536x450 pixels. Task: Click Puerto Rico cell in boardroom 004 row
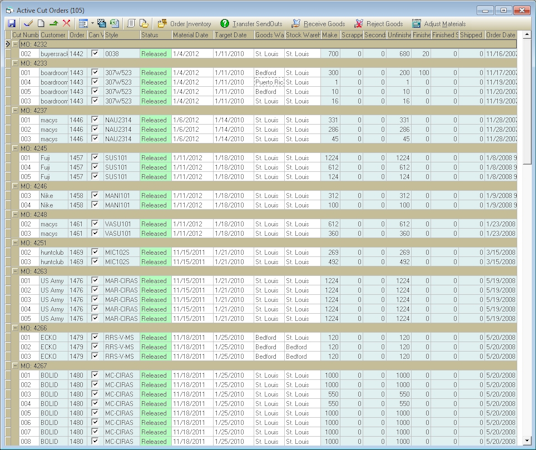(x=269, y=82)
